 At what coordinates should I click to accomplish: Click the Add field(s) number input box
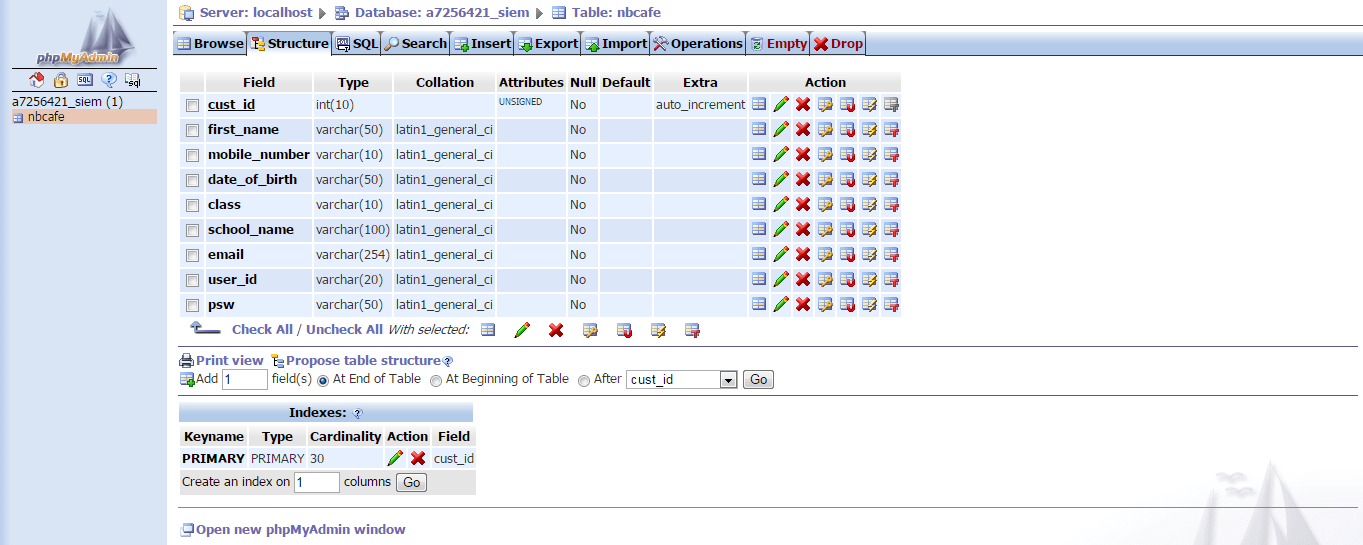(x=244, y=380)
